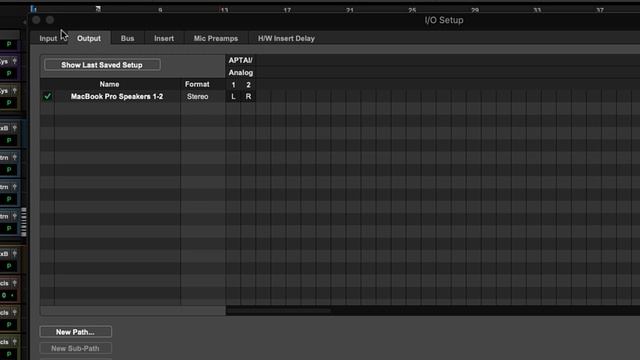Click the Analog header label
The width and height of the screenshot is (640, 360).
coord(240,73)
